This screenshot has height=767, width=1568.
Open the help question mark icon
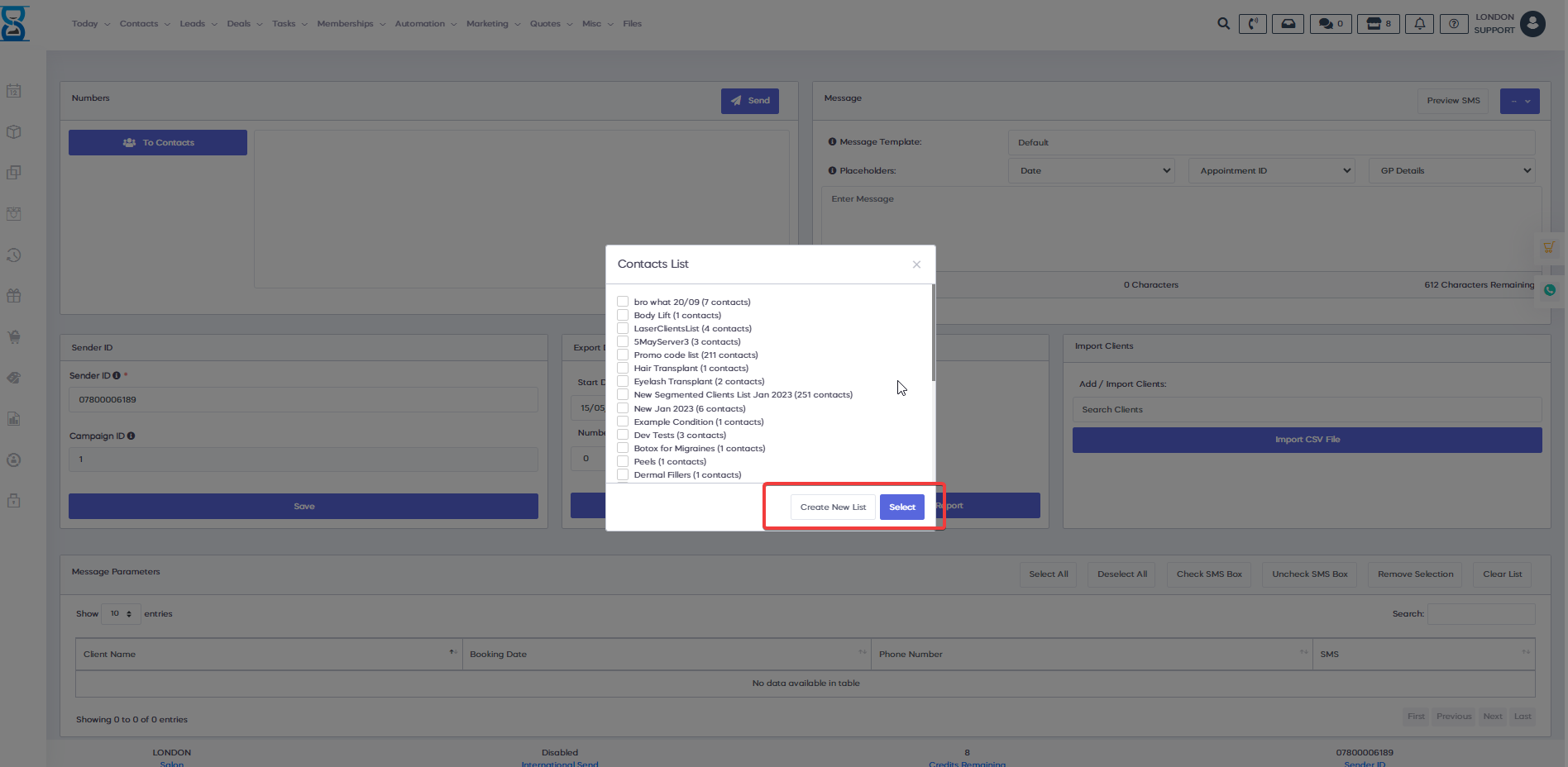[x=1453, y=24]
